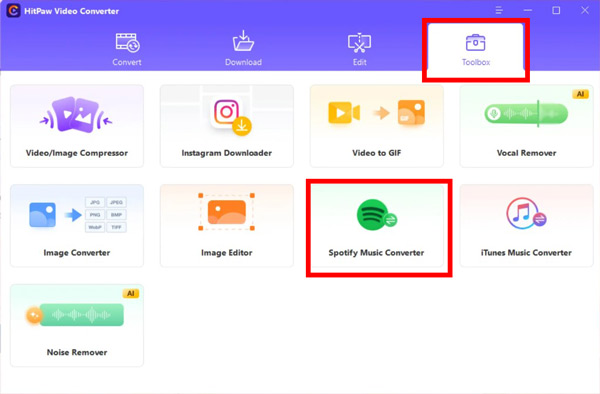
Task: Click the iTunes Music Converter icon
Action: click(x=526, y=213)
